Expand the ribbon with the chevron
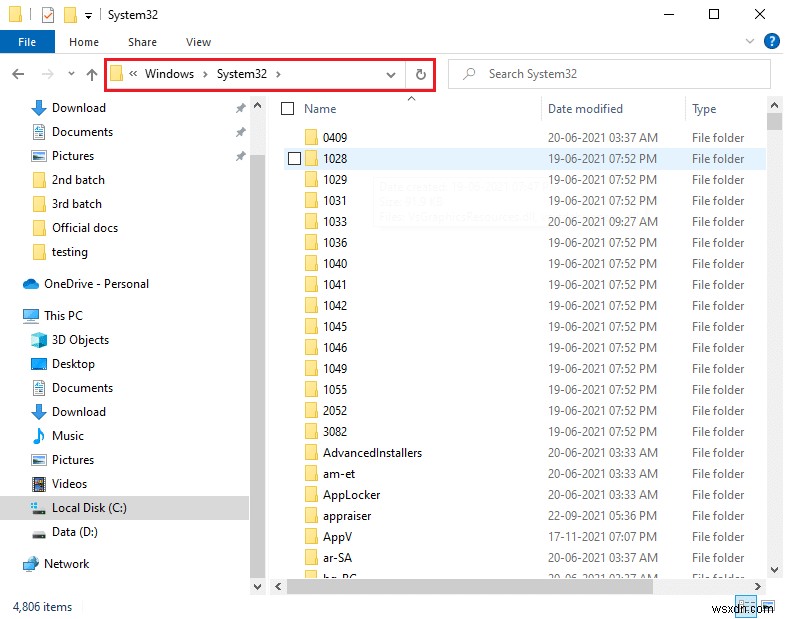 (749, 41)
